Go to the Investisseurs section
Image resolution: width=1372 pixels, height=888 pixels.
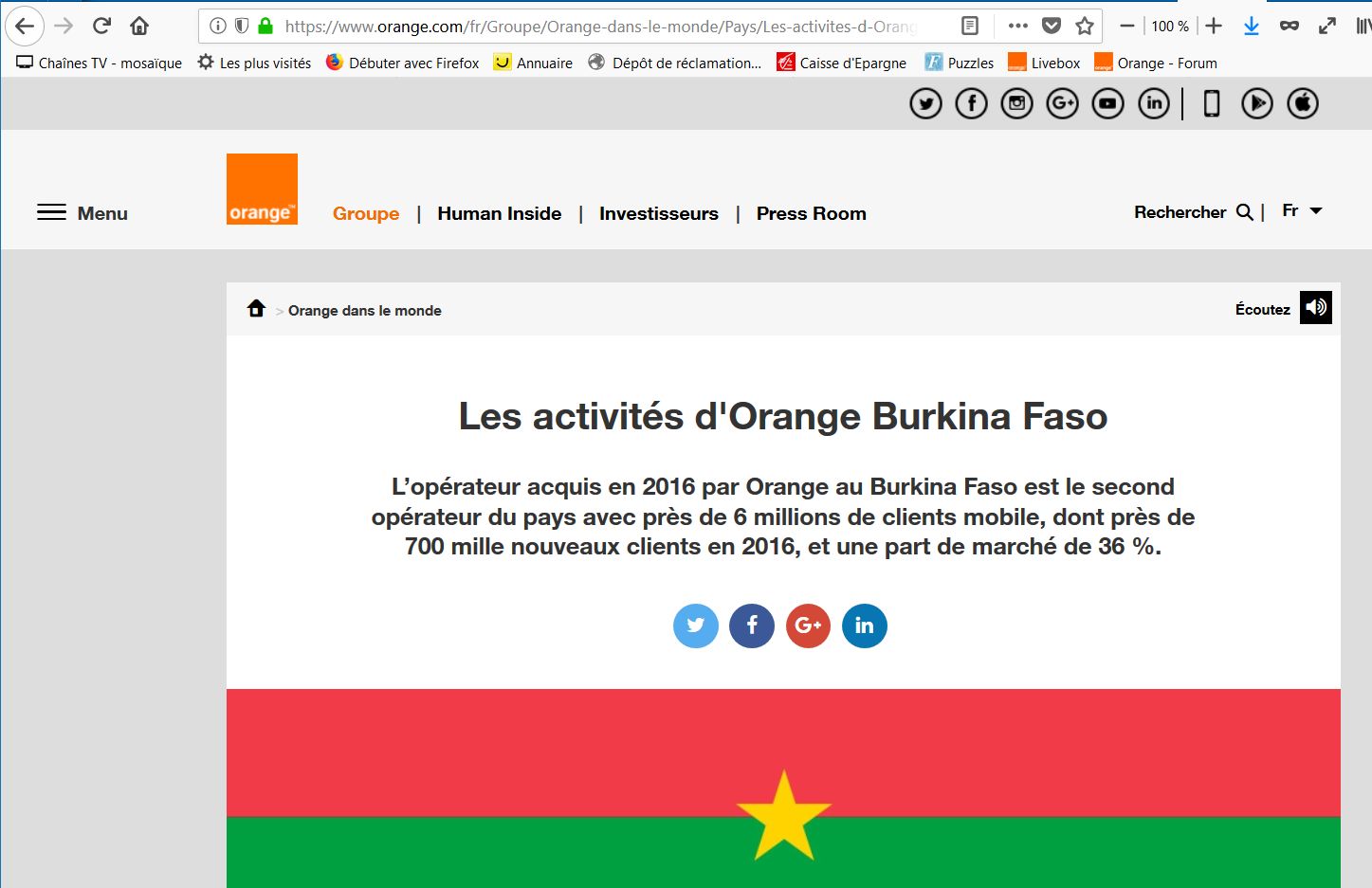[x=659, y=214]
